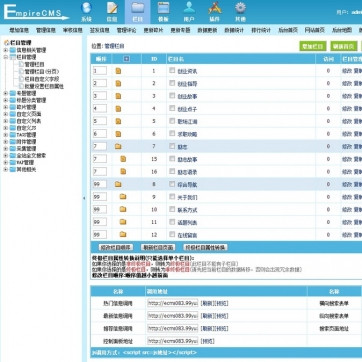362x362 pixels.
Task: Tick the checkbox for column ID 12
Action: (172, 234)
